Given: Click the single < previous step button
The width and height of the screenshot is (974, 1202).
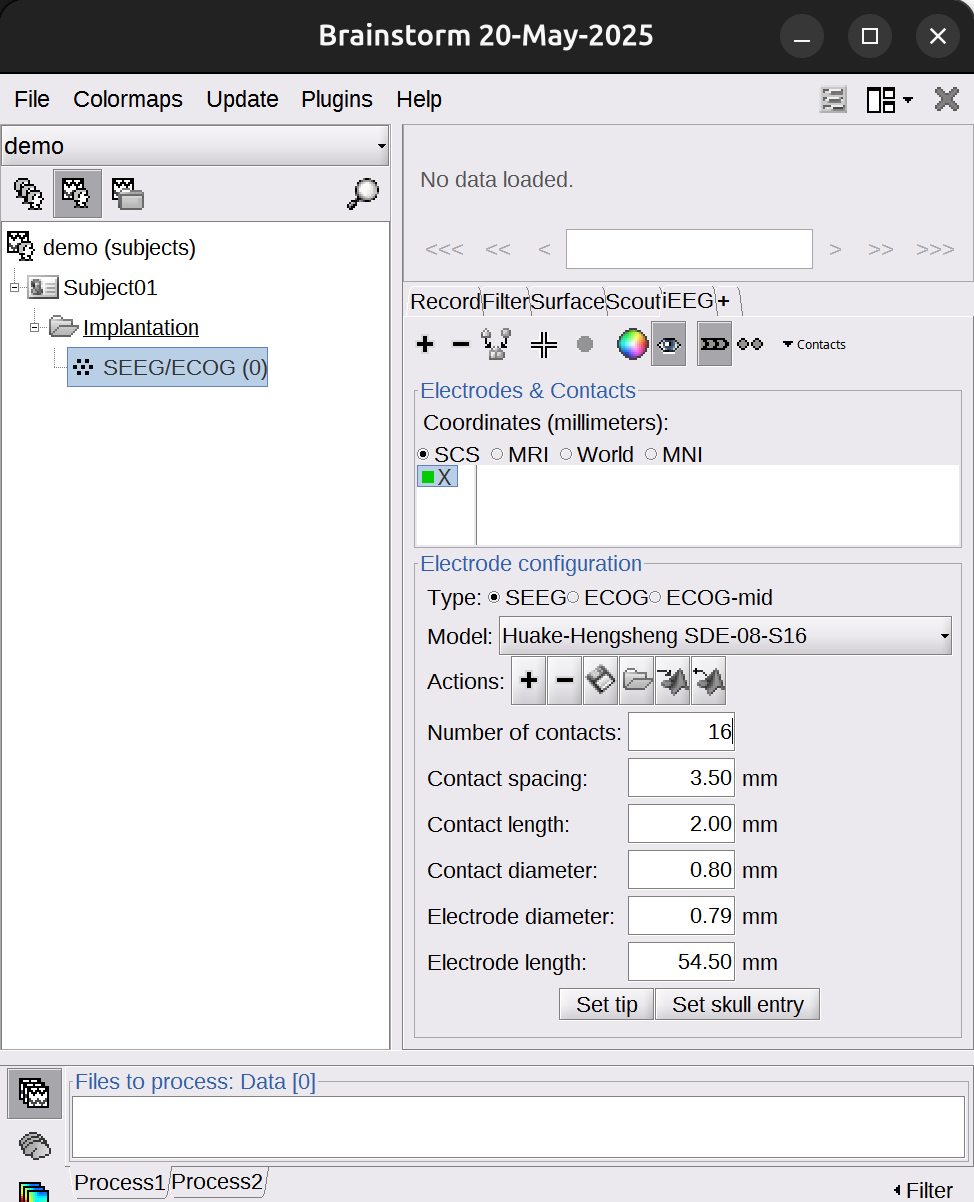Looking at the screenshot, I should point(544,249).
